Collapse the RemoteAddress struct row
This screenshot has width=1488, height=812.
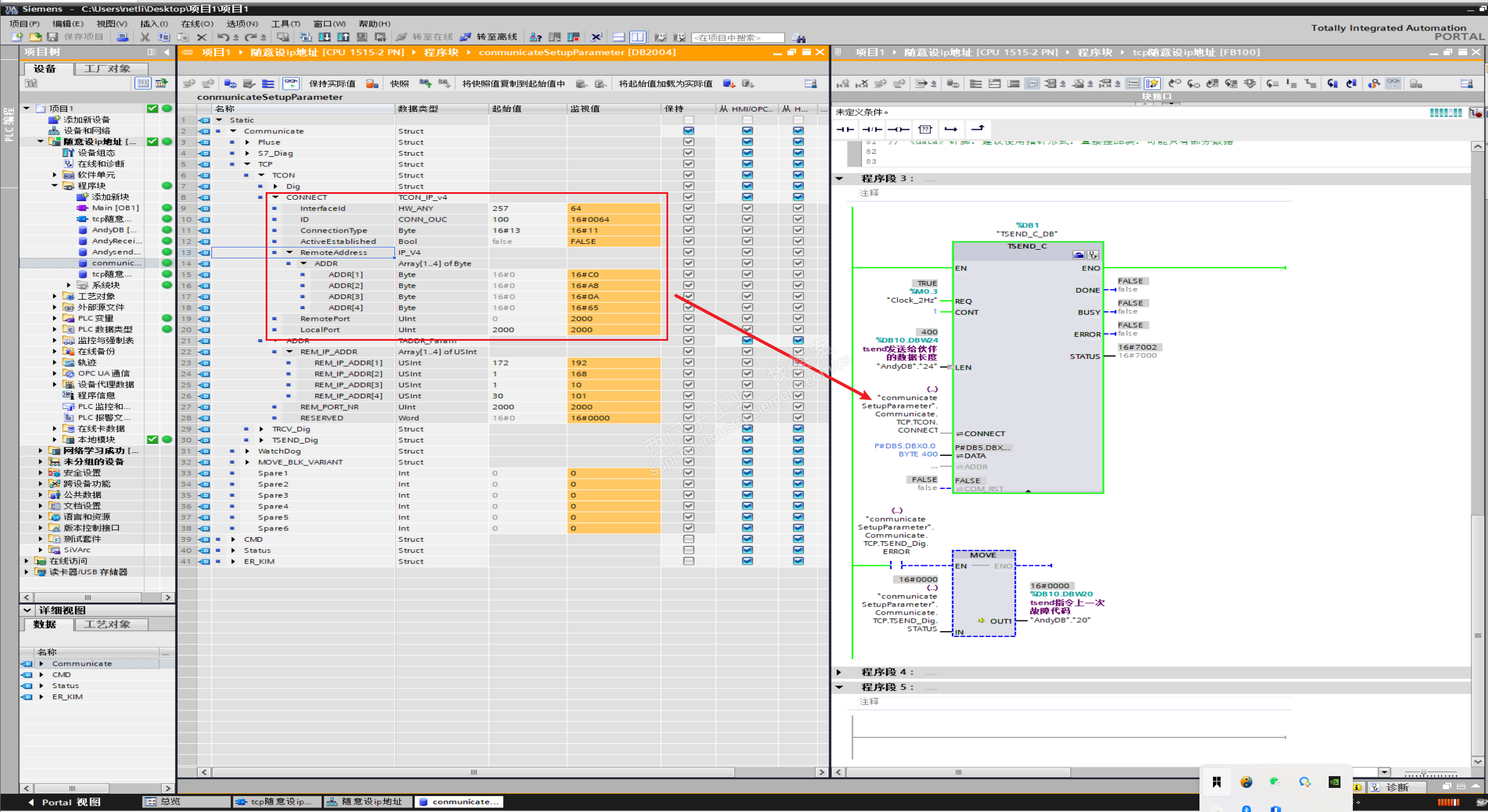click(x=290, y=253)
